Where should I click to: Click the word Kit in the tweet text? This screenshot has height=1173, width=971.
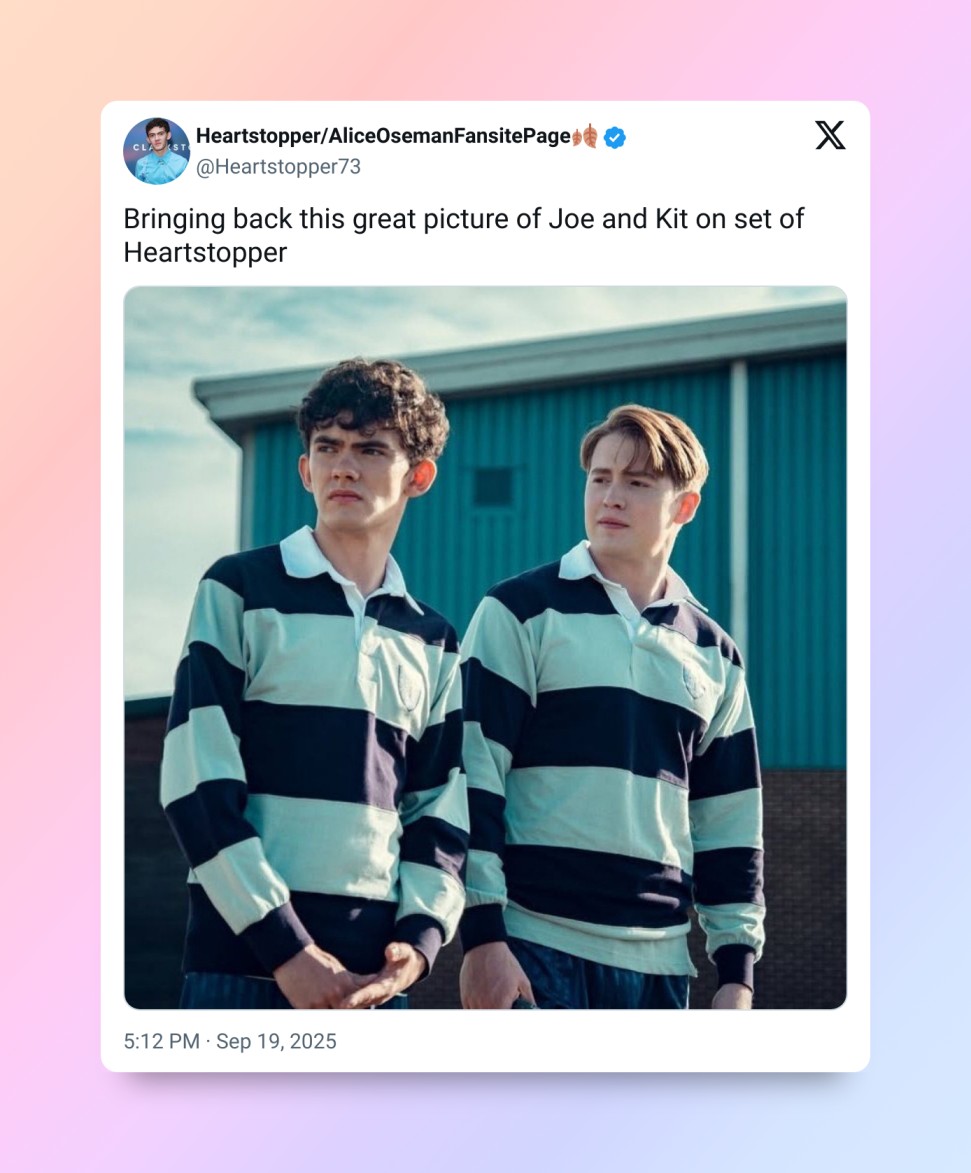pos(671,218)
